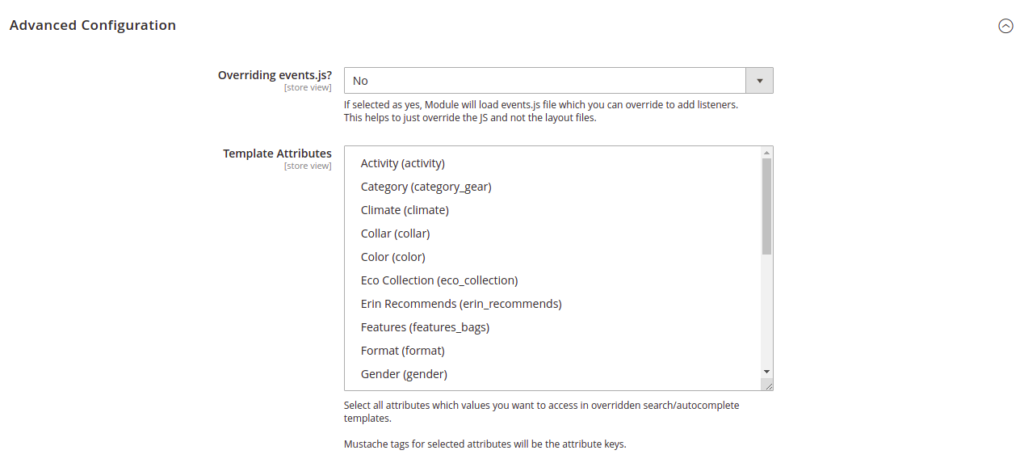Click the Template Attributes scrollbar thumb

tap(767, 206)
